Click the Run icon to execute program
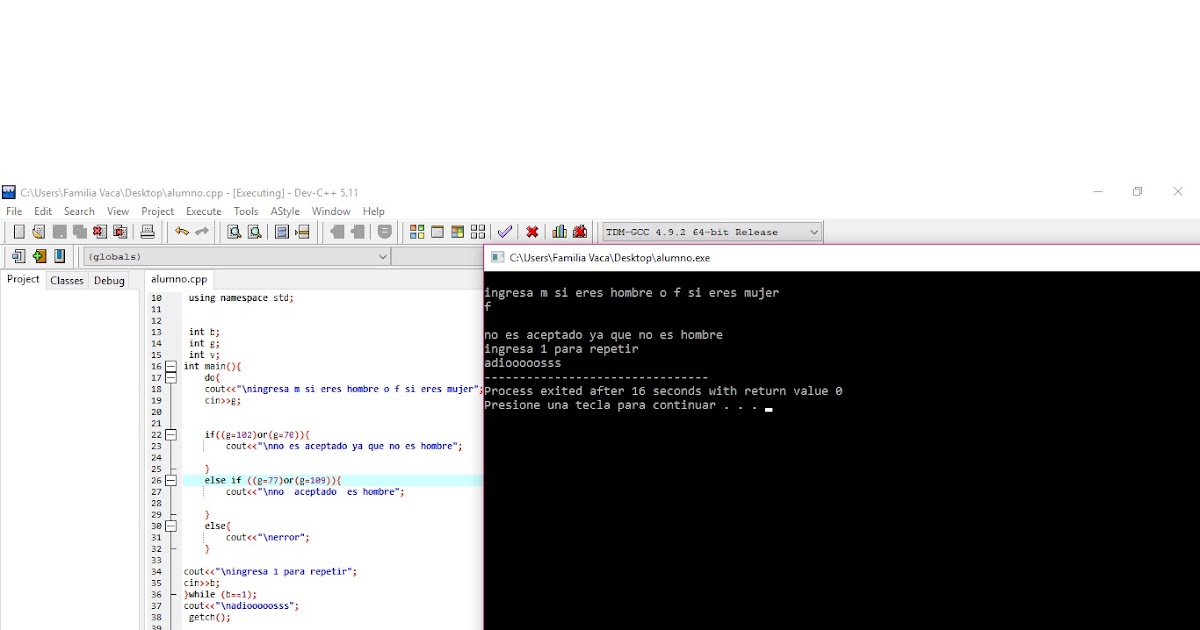This screenshot has width=1200, height=630. pyautogui.click(x=437, y=231)
